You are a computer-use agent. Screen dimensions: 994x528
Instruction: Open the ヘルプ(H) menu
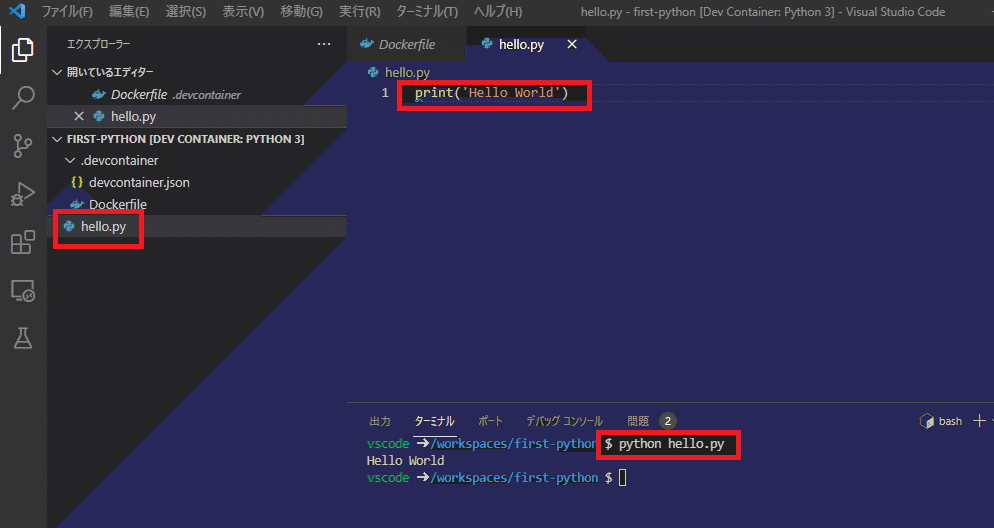(498, 11)
